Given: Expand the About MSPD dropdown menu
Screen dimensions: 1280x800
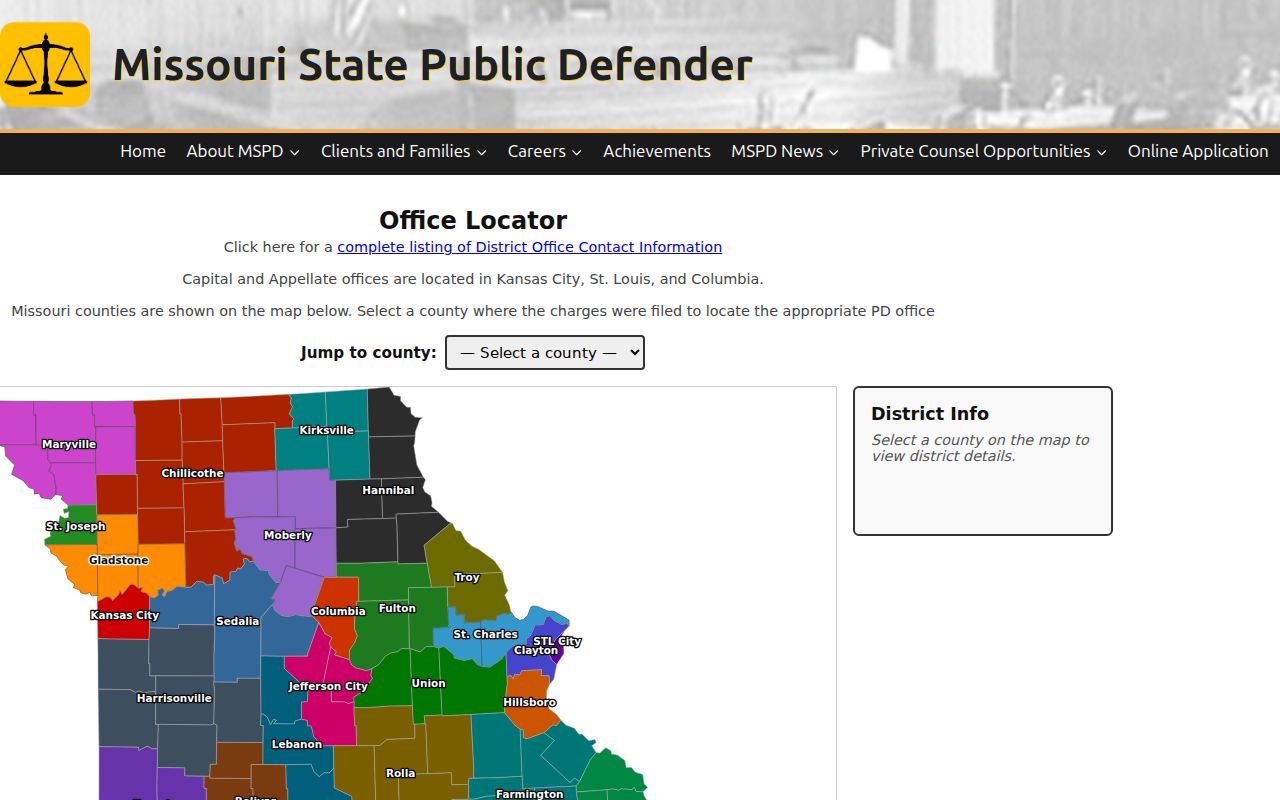Looking at the screenshot, I should (243, 151).
